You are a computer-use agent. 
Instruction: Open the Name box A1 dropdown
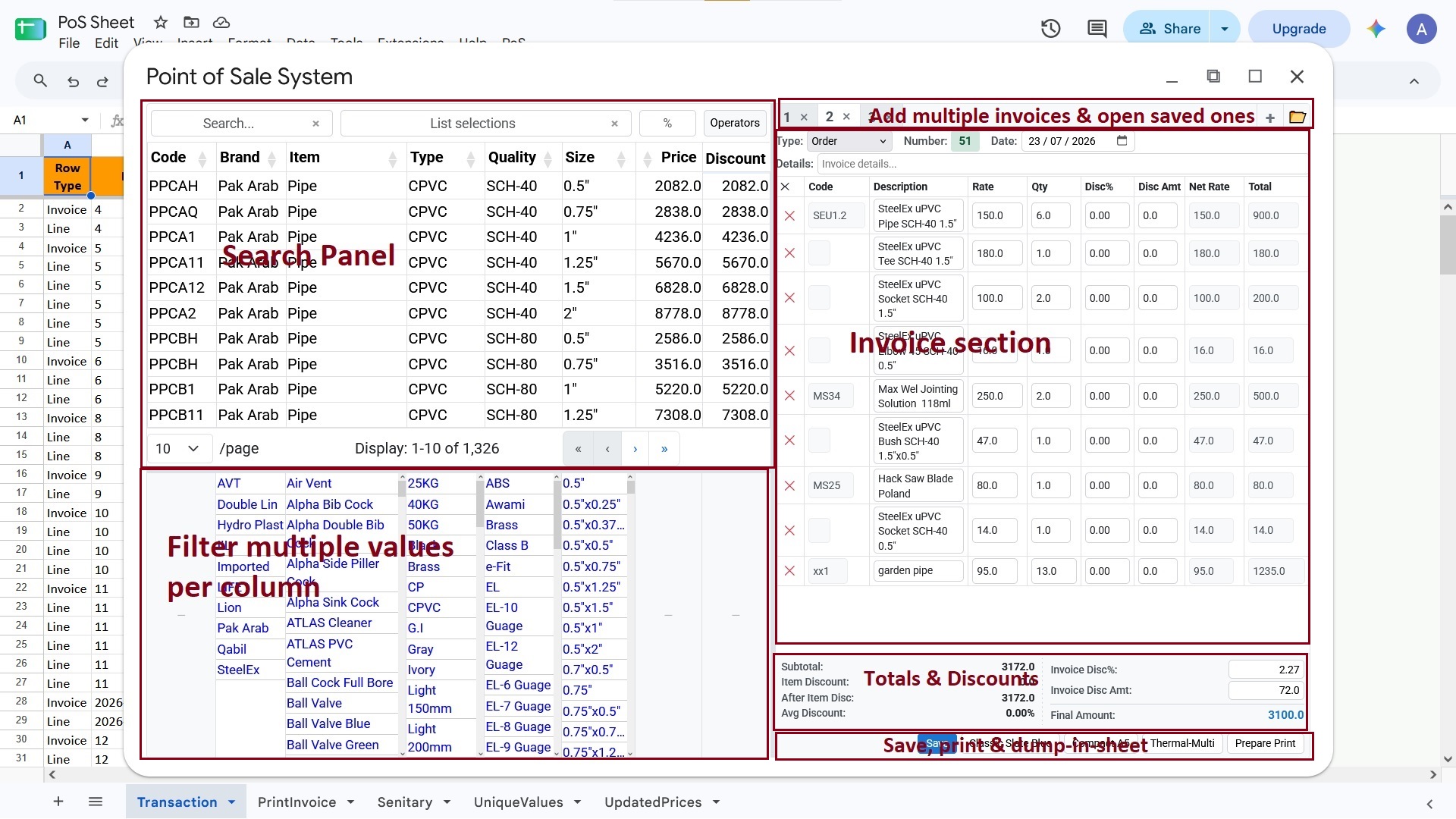[85, 120]
